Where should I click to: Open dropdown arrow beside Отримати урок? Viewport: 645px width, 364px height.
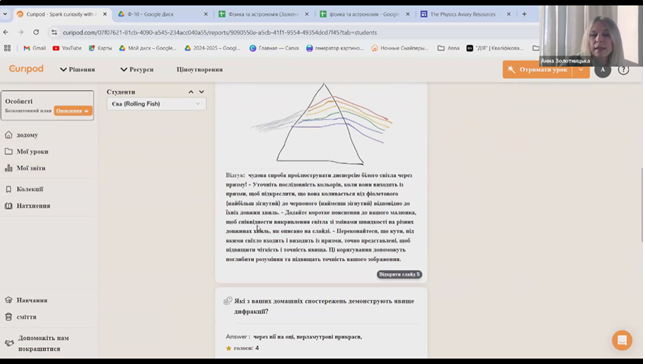point(581,70)
